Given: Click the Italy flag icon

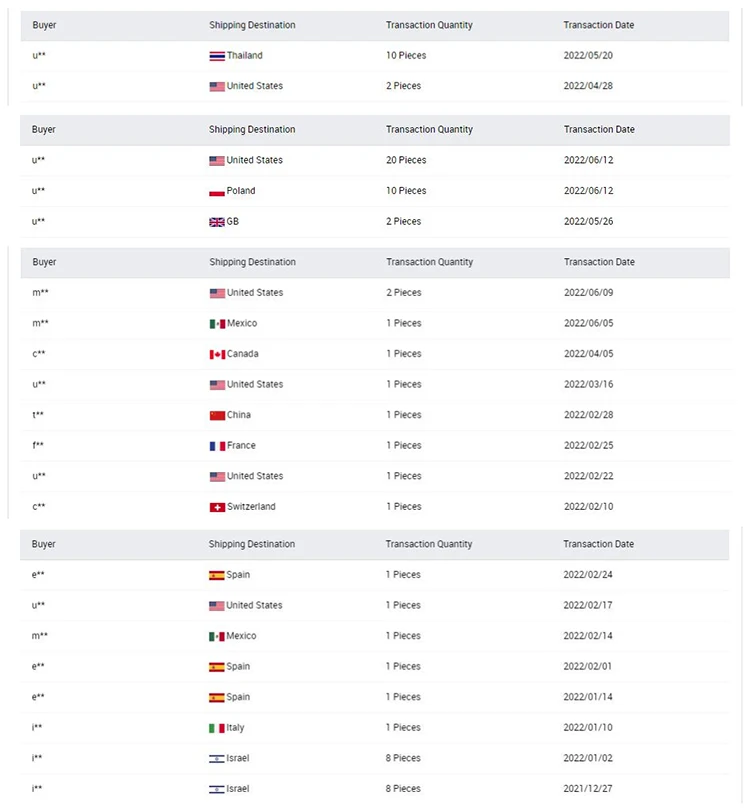Looking at the screenshot, I should pos(216,728).
